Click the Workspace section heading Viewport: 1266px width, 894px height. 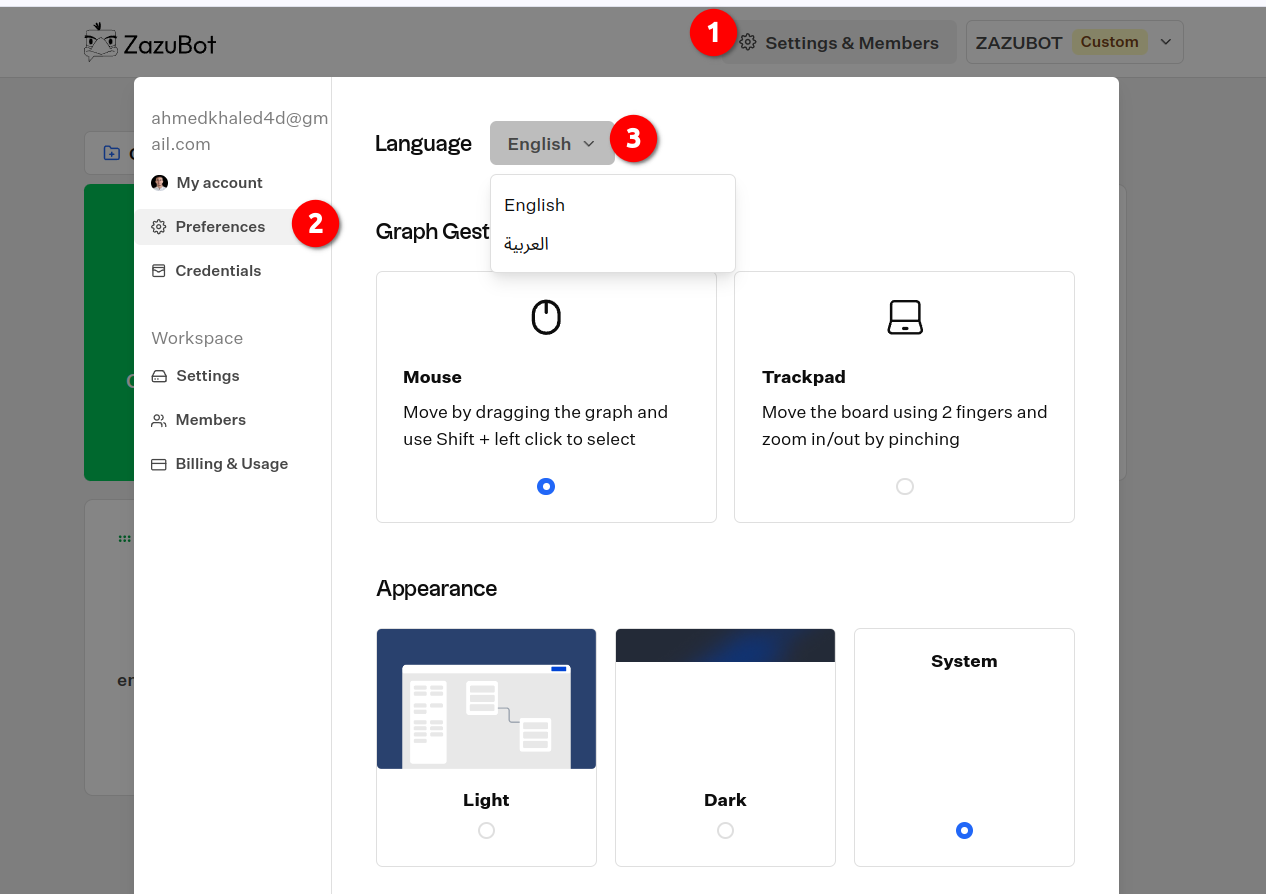tap(197, 338)
